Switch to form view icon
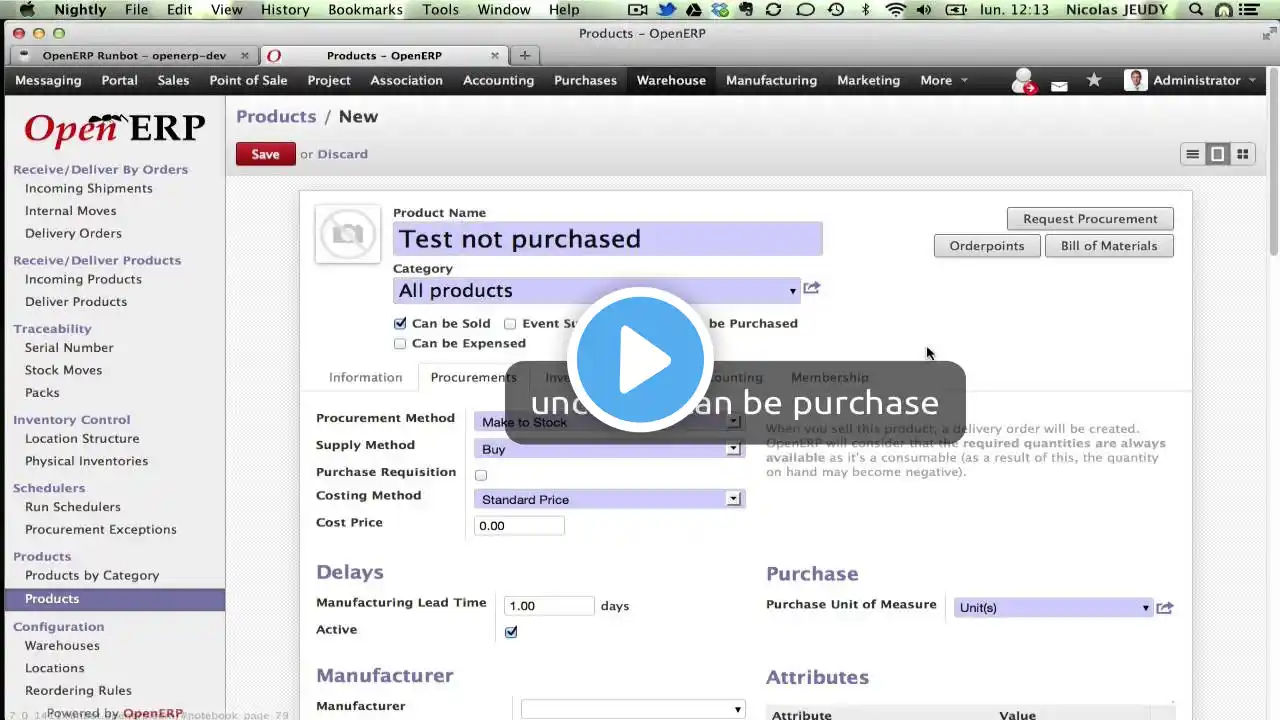 [1217, 154]
